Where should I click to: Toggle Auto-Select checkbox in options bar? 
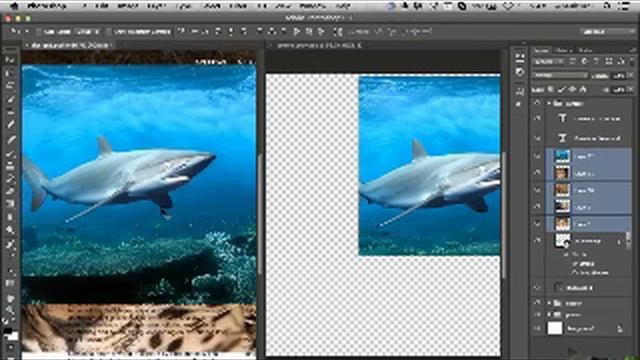[x=39, y=31]
